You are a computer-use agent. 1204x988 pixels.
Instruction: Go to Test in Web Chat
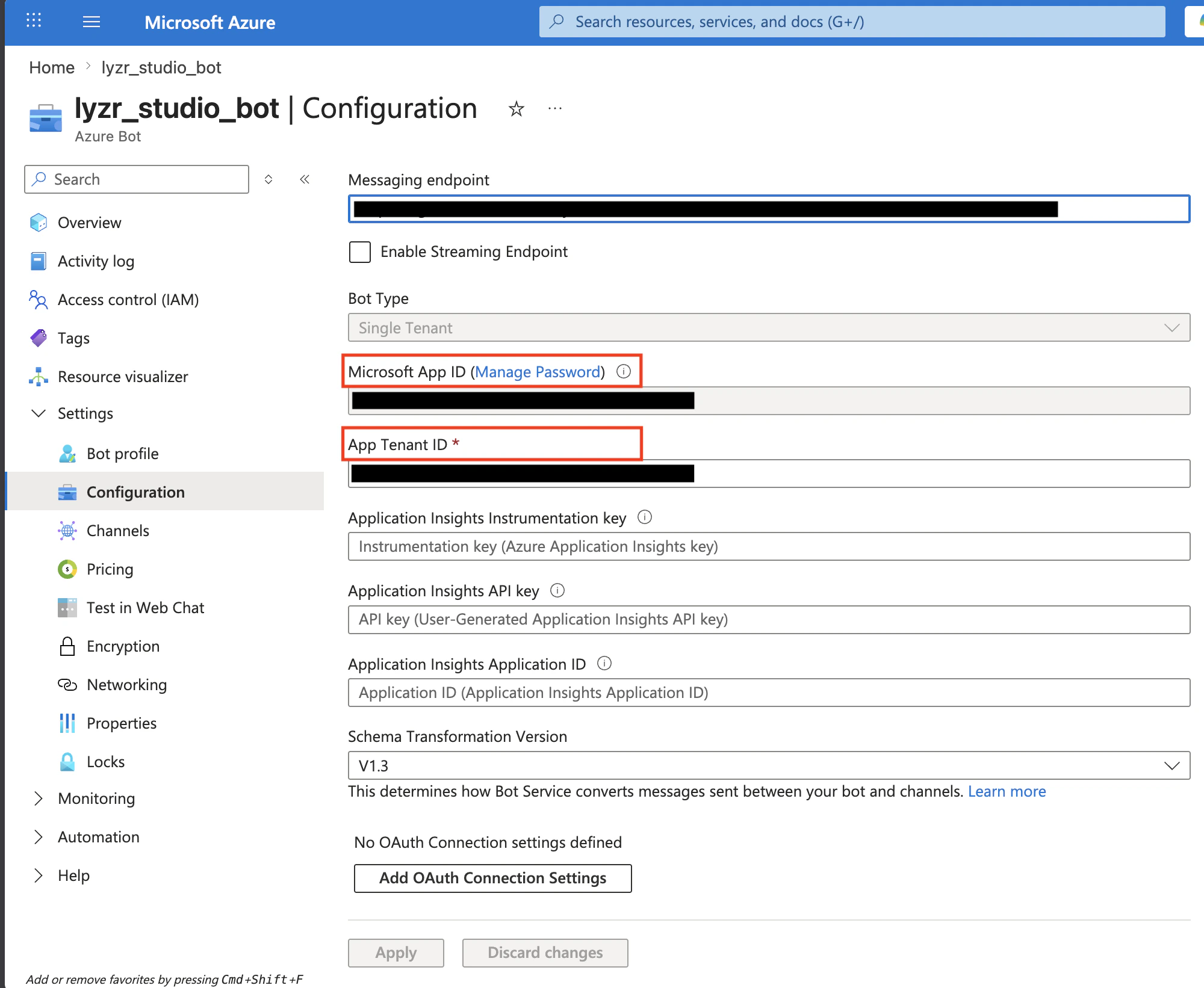click(145, 608)
